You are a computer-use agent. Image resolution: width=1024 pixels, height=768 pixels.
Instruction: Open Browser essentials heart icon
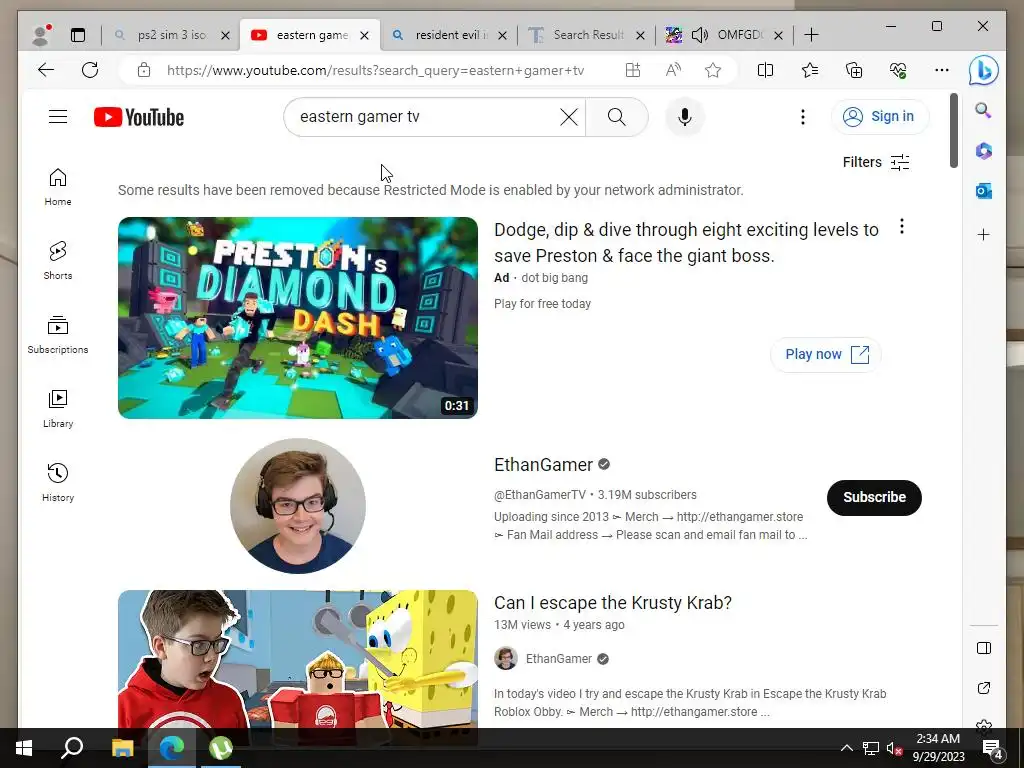[x=898, y=71]
